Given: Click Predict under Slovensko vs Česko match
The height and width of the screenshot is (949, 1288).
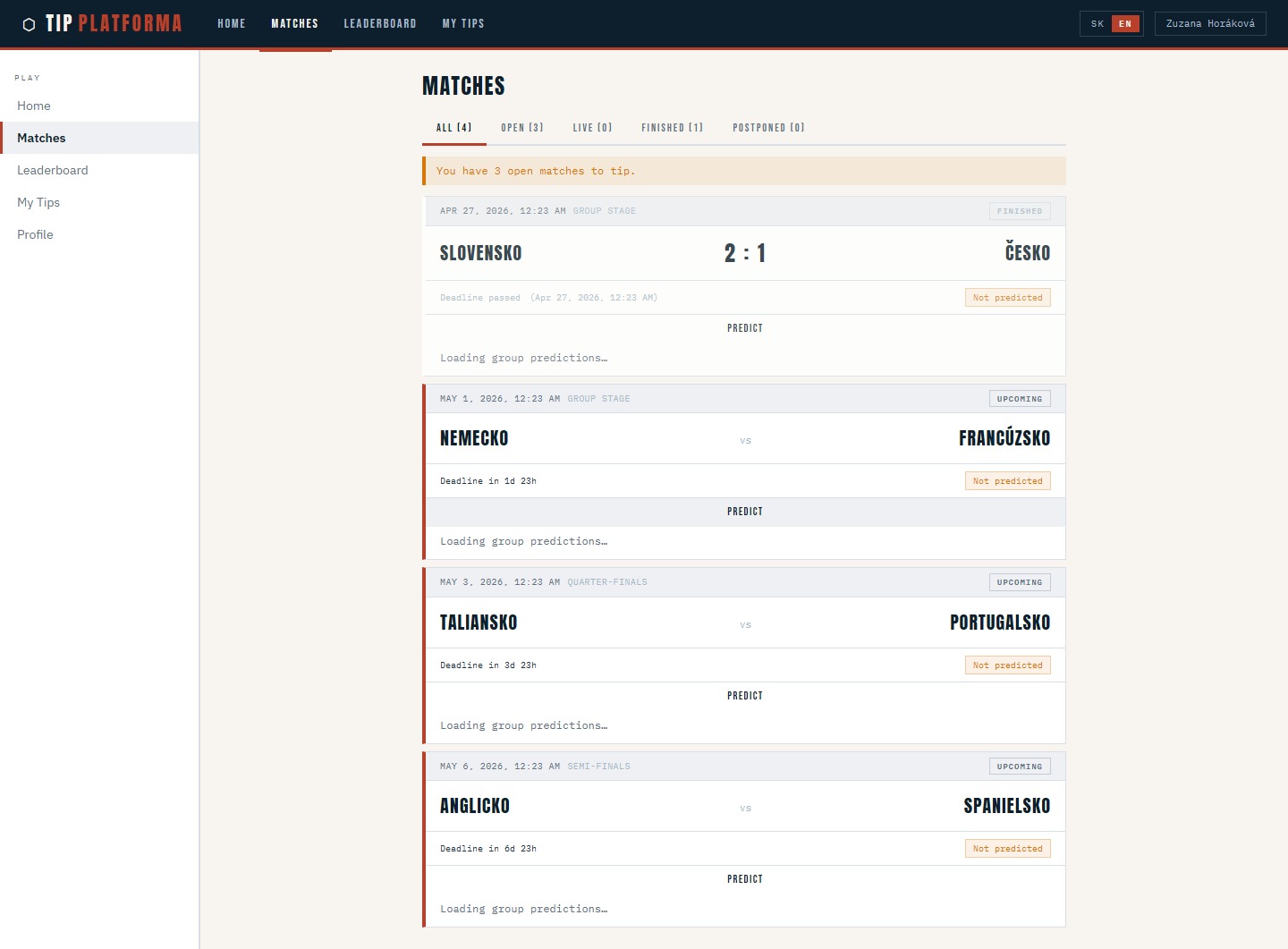Looking at the screenshot, I should 744,328.
